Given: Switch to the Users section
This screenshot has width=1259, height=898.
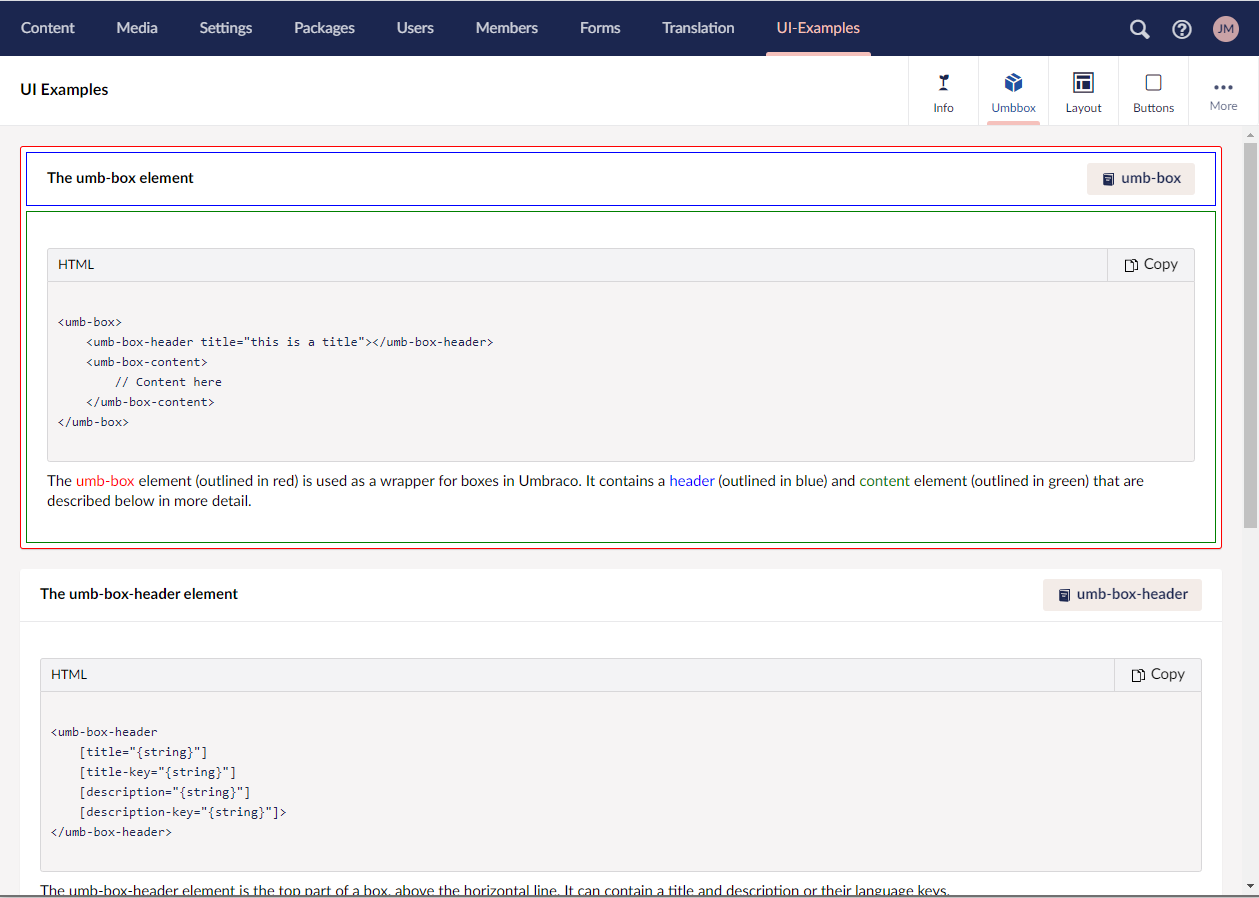Looking at the screenshot, I should pyautogui.click(x=415, y=28).
